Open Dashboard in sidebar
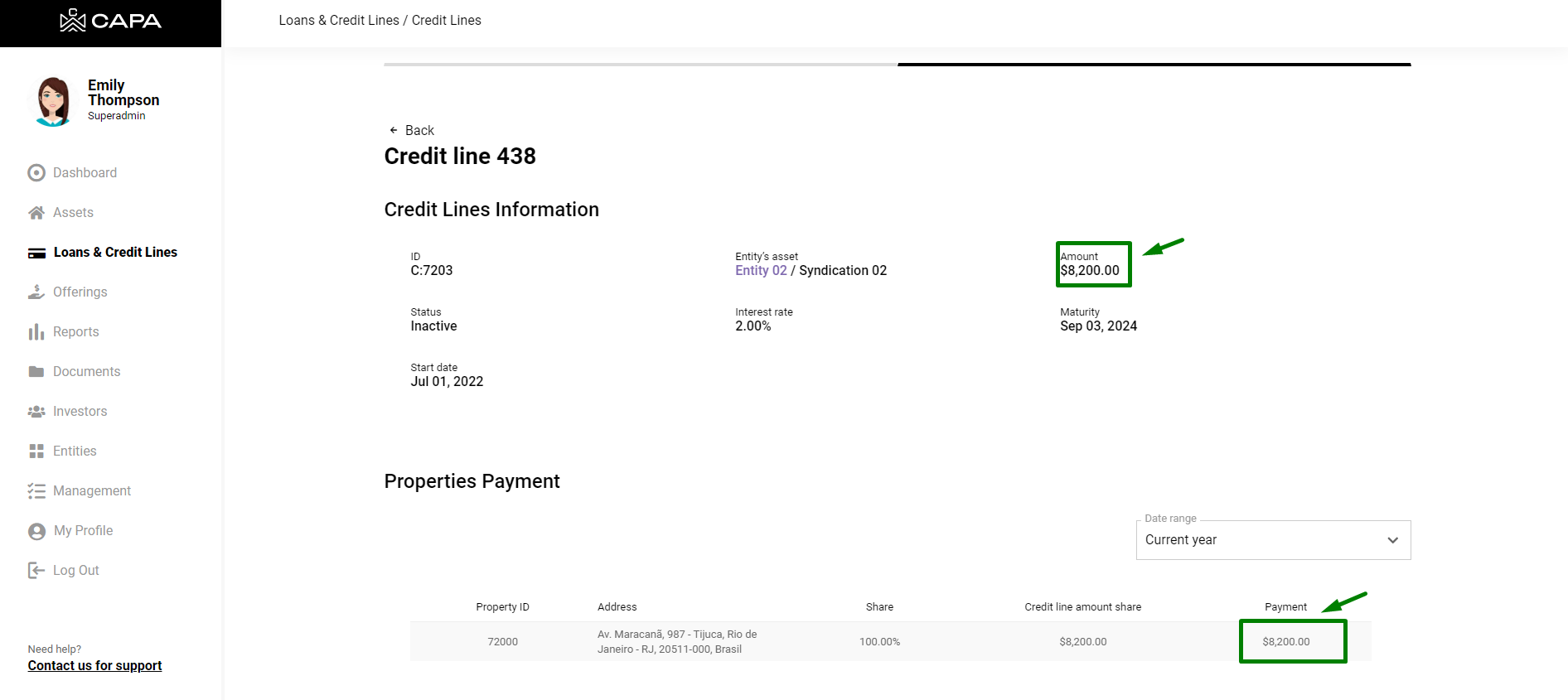This screenshot has width=1568, height=700. tap(85, 172)
